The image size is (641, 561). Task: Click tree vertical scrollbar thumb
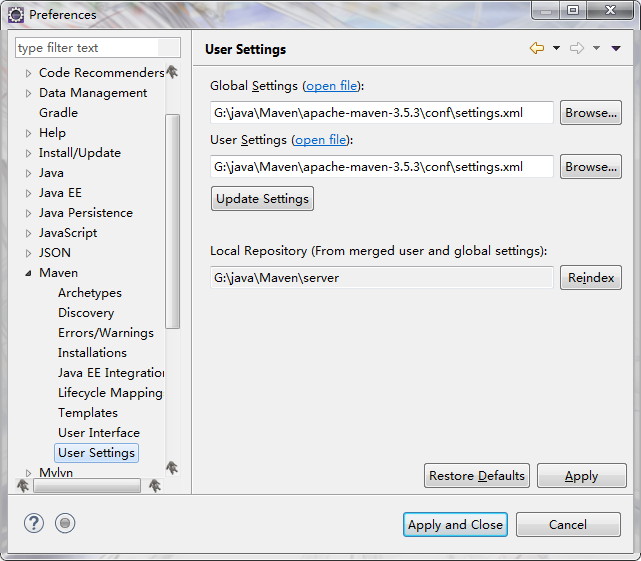[x=173, y=221]
